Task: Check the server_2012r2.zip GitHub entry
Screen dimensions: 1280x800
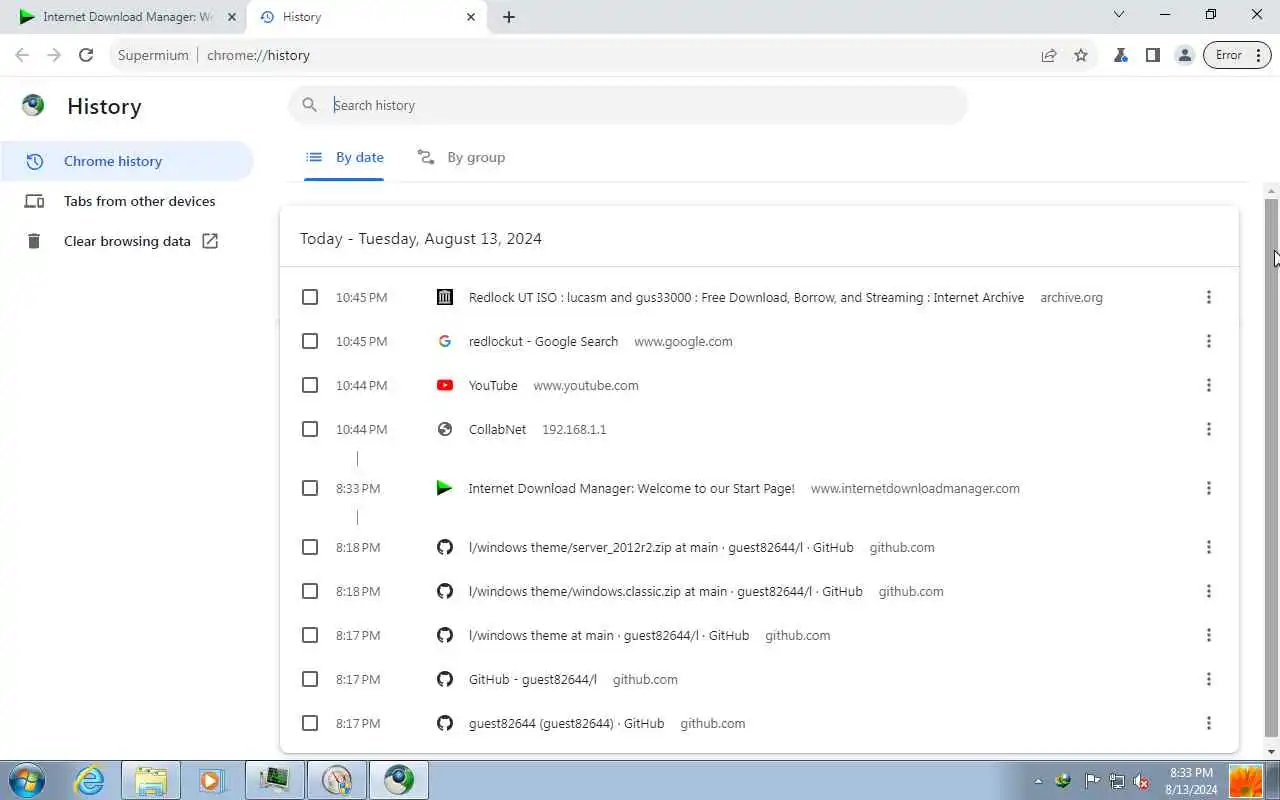Action: [310, 547]
